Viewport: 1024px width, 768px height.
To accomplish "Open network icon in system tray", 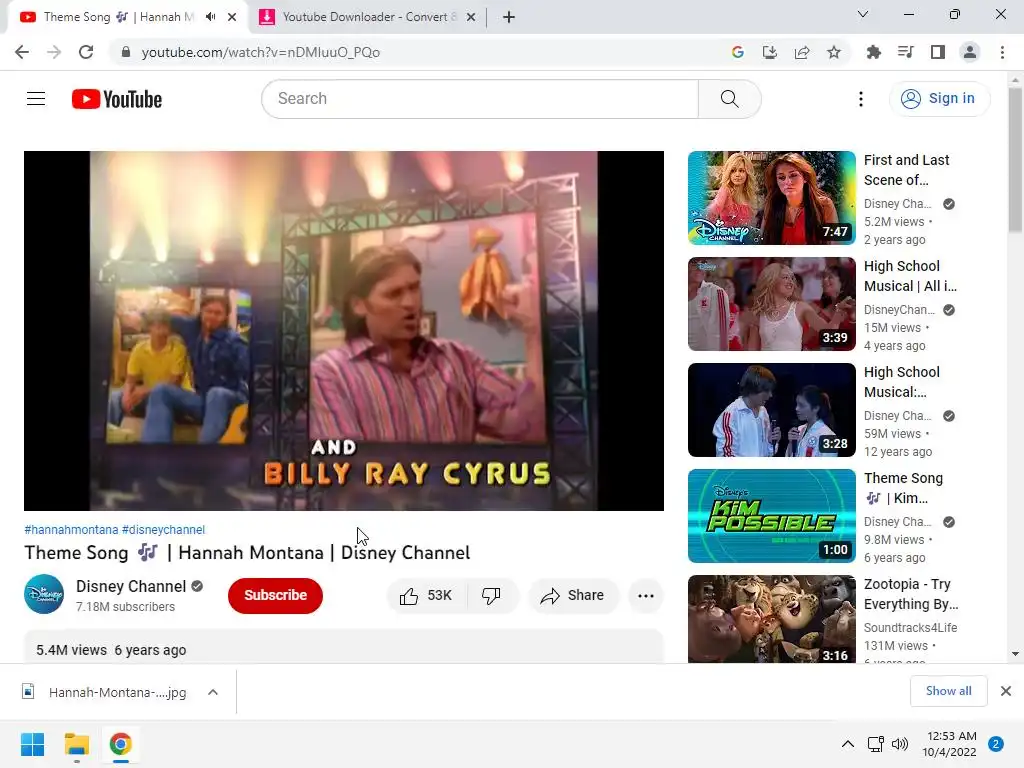I will (876, 744).
